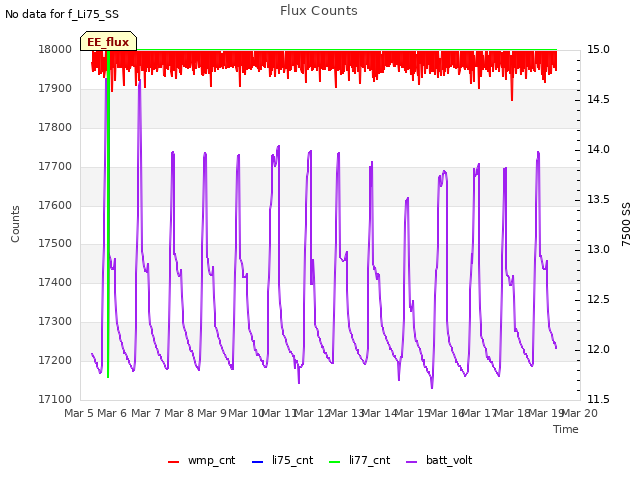Click the Flux Counts chart title

coord(319,11)
